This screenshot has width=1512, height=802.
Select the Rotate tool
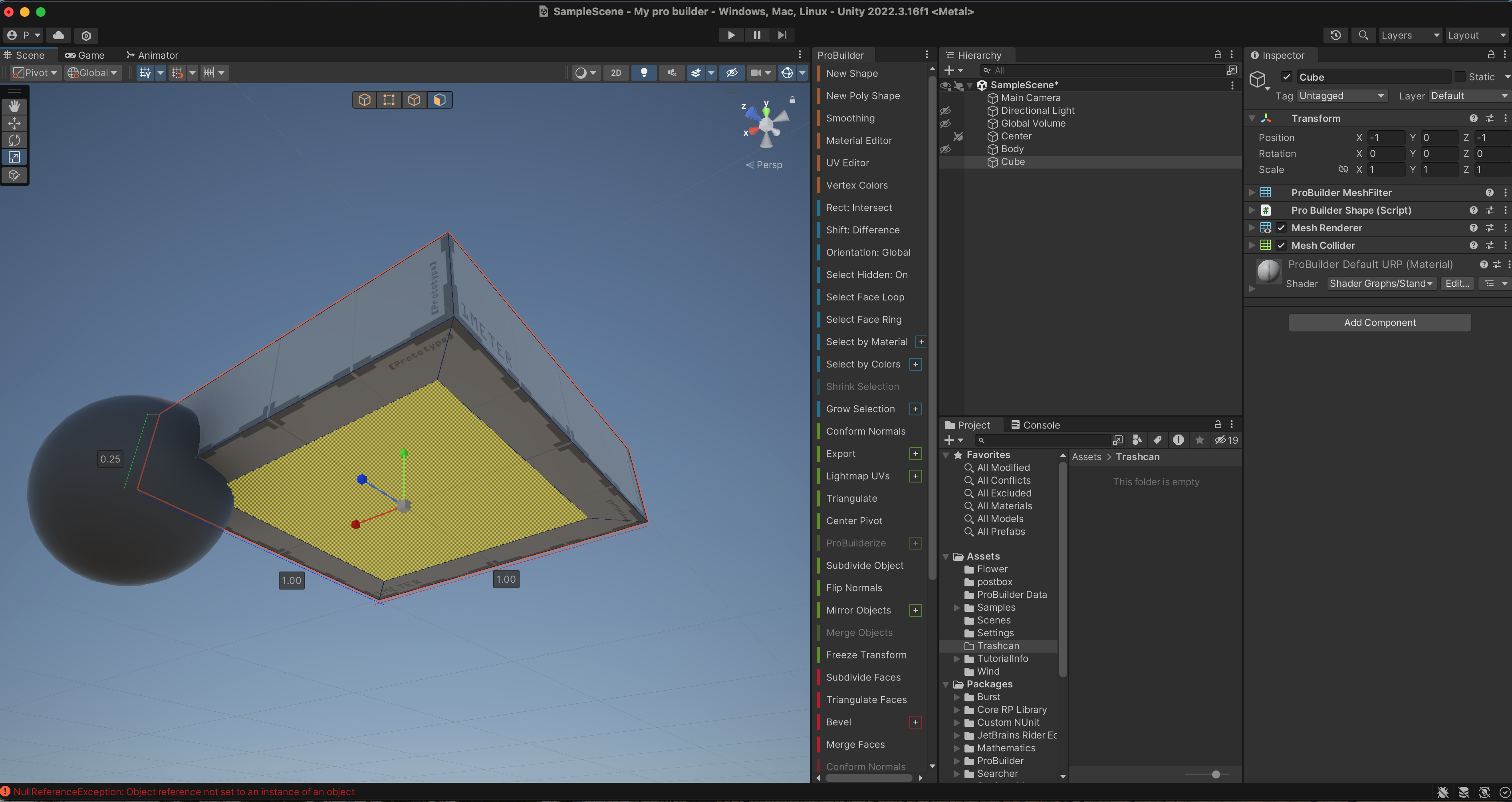point(14,140)
